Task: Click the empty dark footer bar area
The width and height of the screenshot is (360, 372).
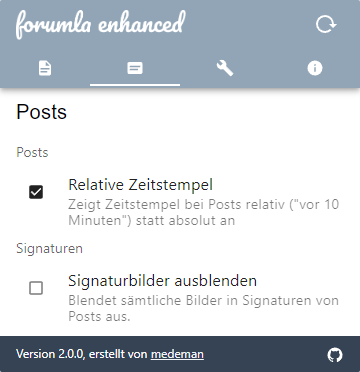Action: (263, 354)
